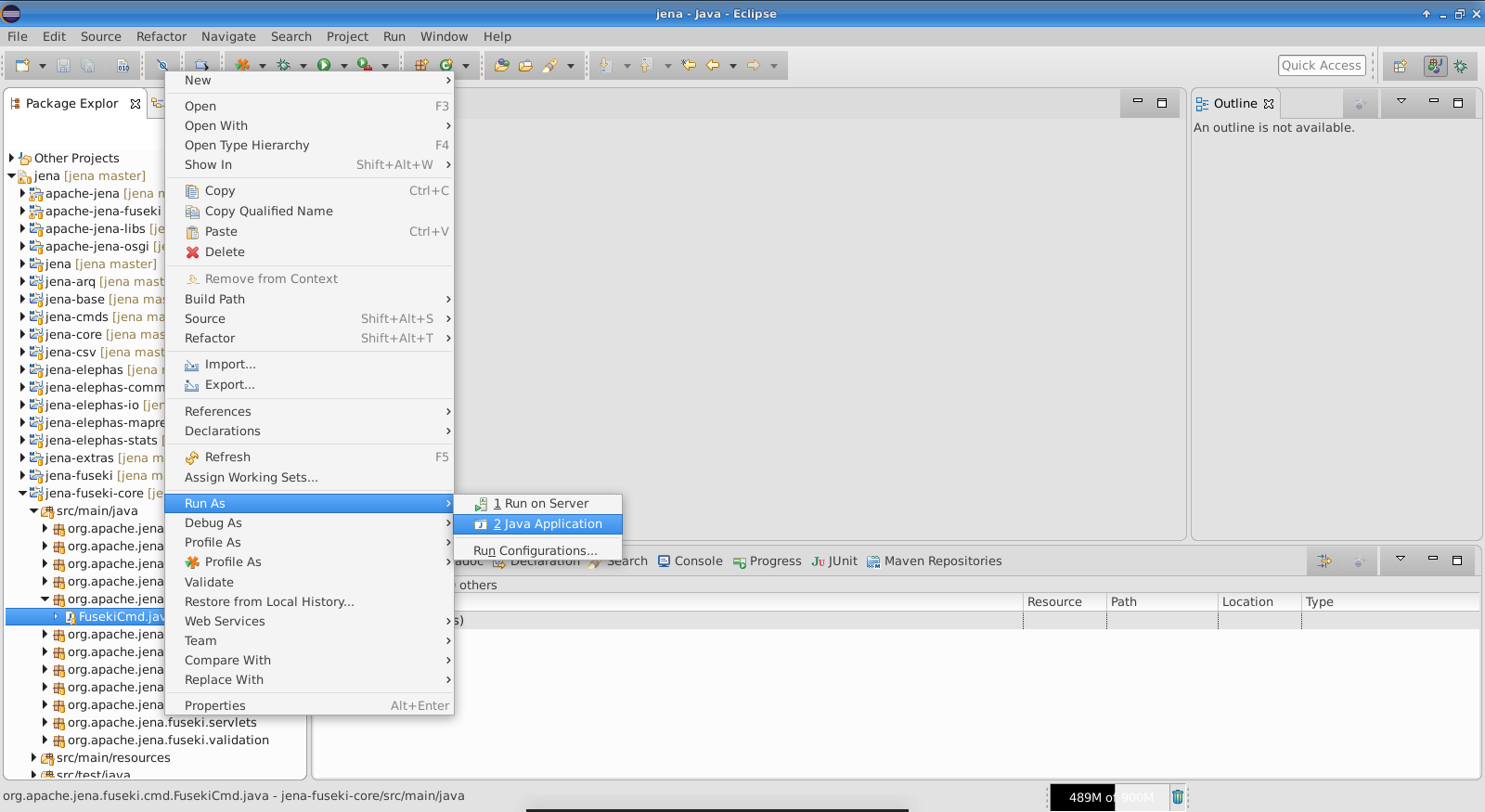This screenshot has height=812, width=1485.
Task: Switch to the Console tab
Action: (690, 561)
